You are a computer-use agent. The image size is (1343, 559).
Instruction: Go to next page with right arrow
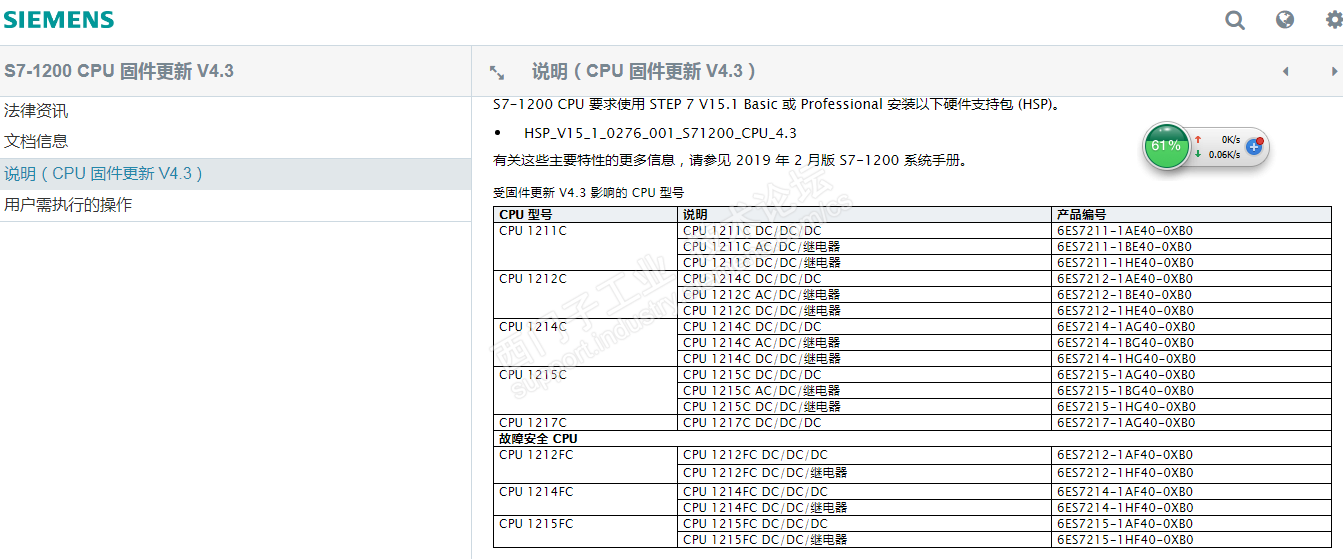click(x=1334, y=72)
